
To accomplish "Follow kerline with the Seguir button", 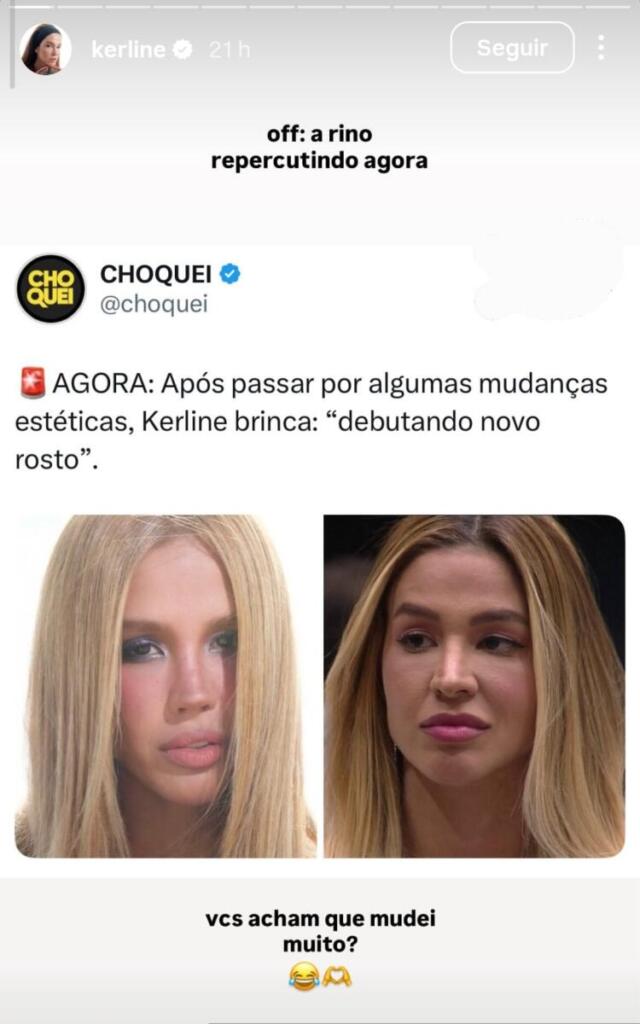I will coord(512,47).
